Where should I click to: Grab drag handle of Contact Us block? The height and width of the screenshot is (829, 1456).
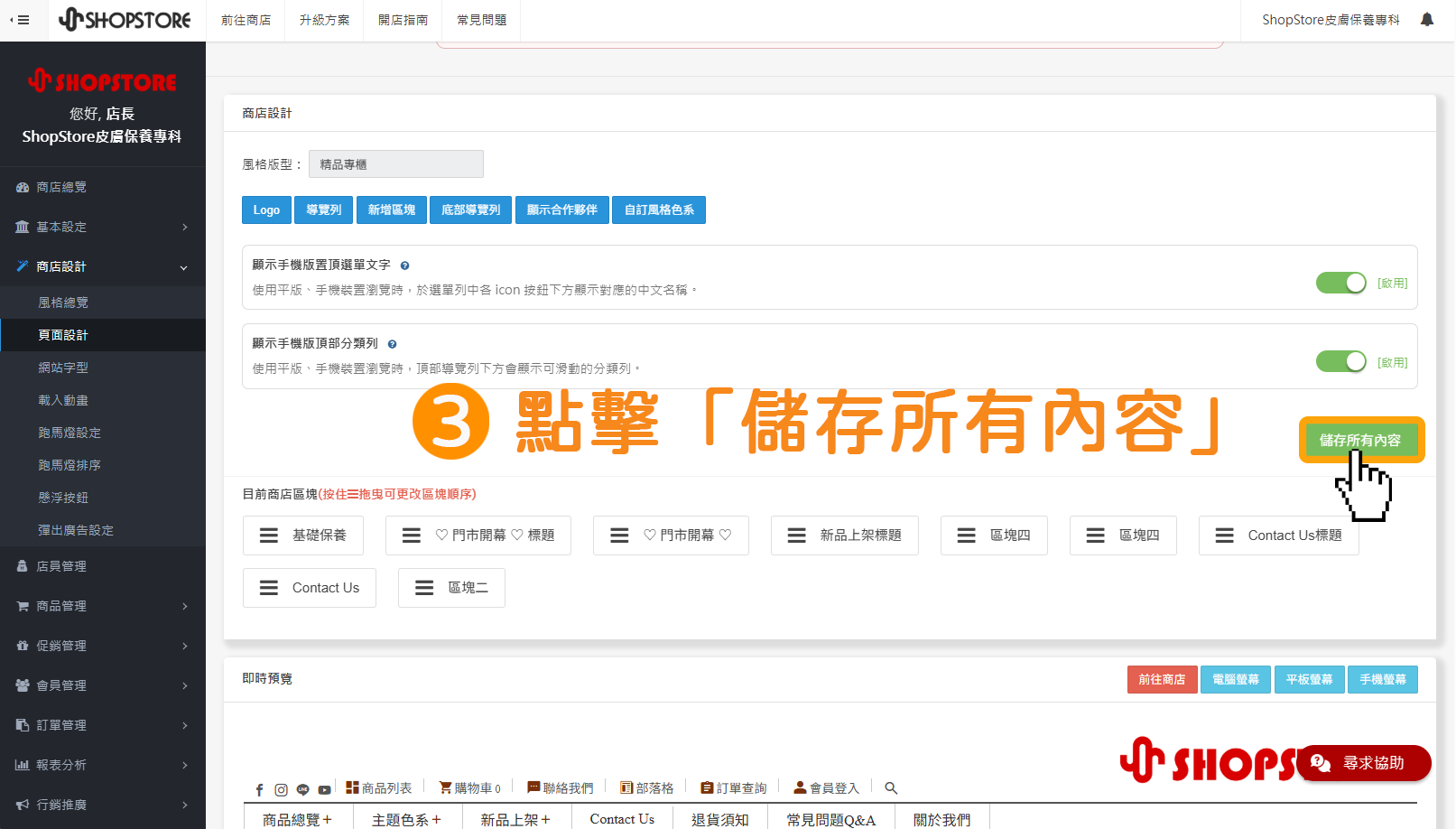click(x=269, y=588)
